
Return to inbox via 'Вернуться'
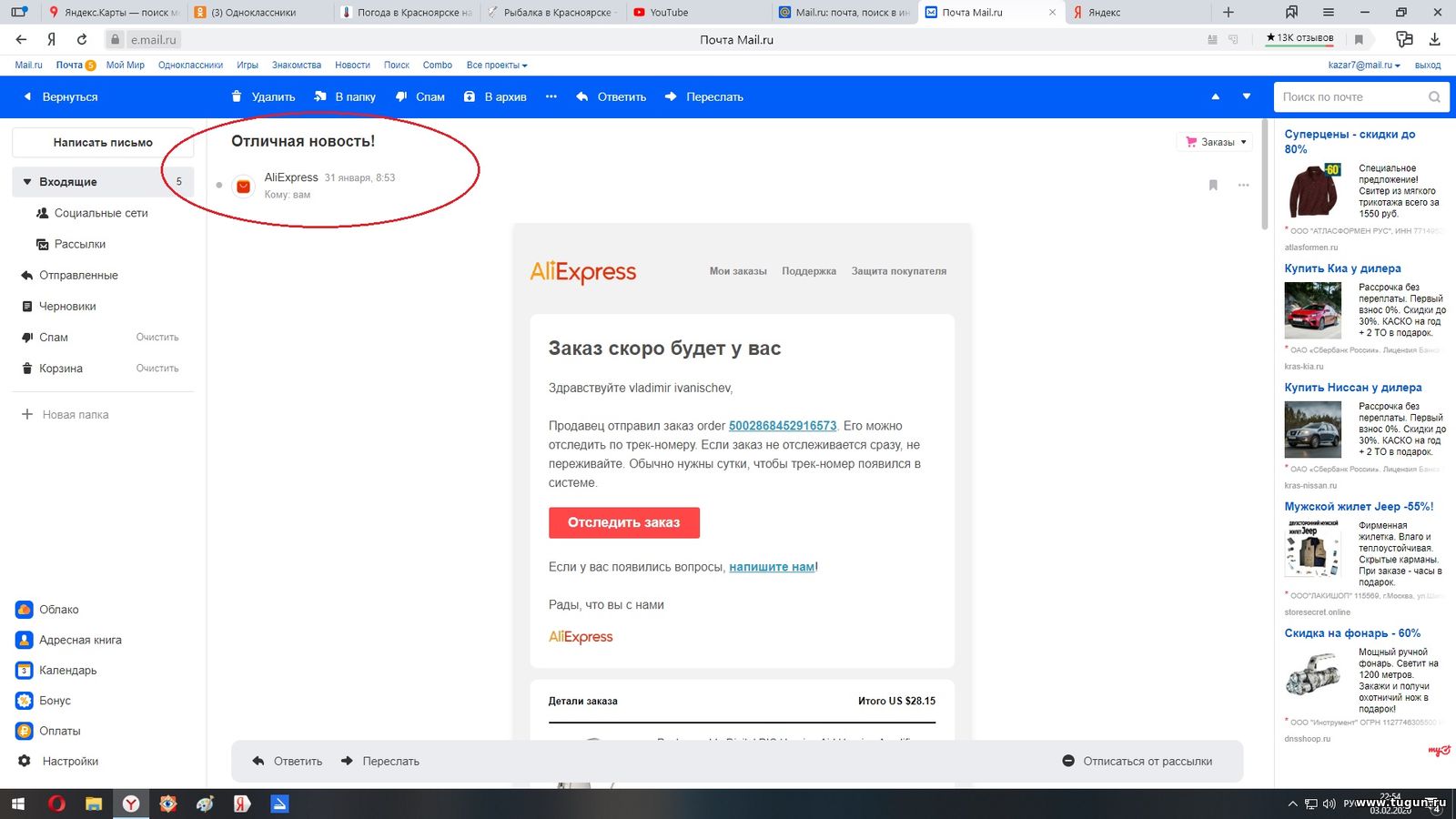(x=60, y=96)
